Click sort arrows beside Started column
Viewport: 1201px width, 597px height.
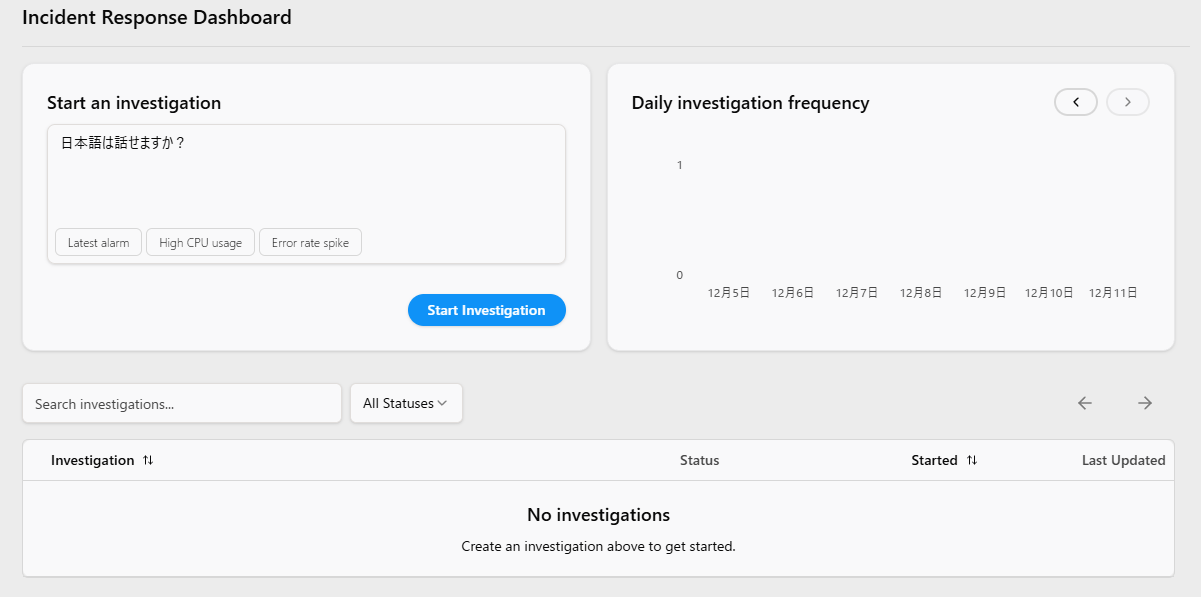[x=972, y=460]
